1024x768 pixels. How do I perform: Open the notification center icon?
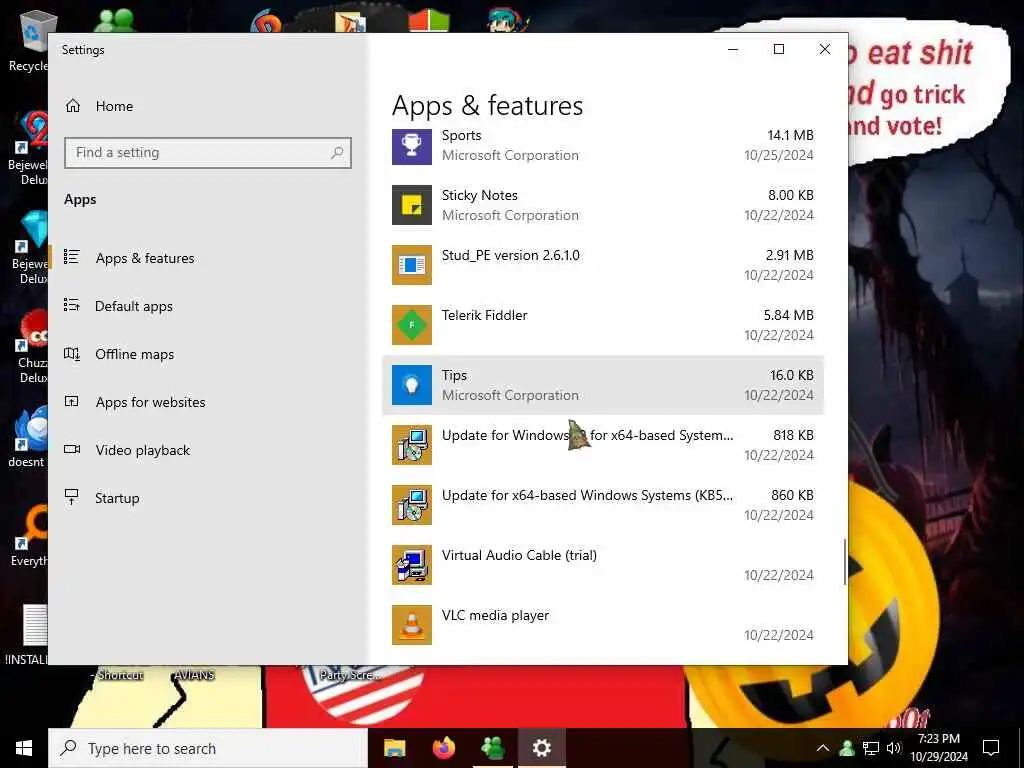(x=991, y=748)
